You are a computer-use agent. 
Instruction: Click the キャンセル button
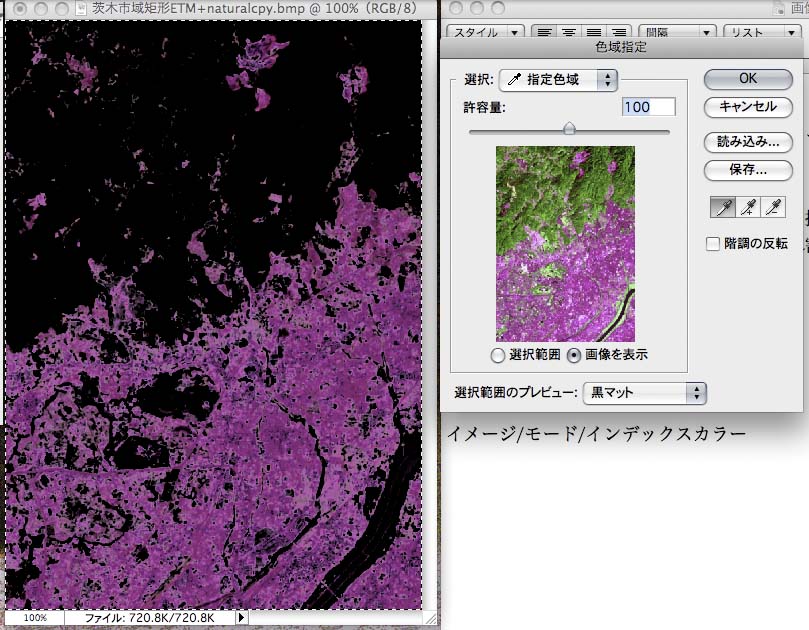[748, 107]
